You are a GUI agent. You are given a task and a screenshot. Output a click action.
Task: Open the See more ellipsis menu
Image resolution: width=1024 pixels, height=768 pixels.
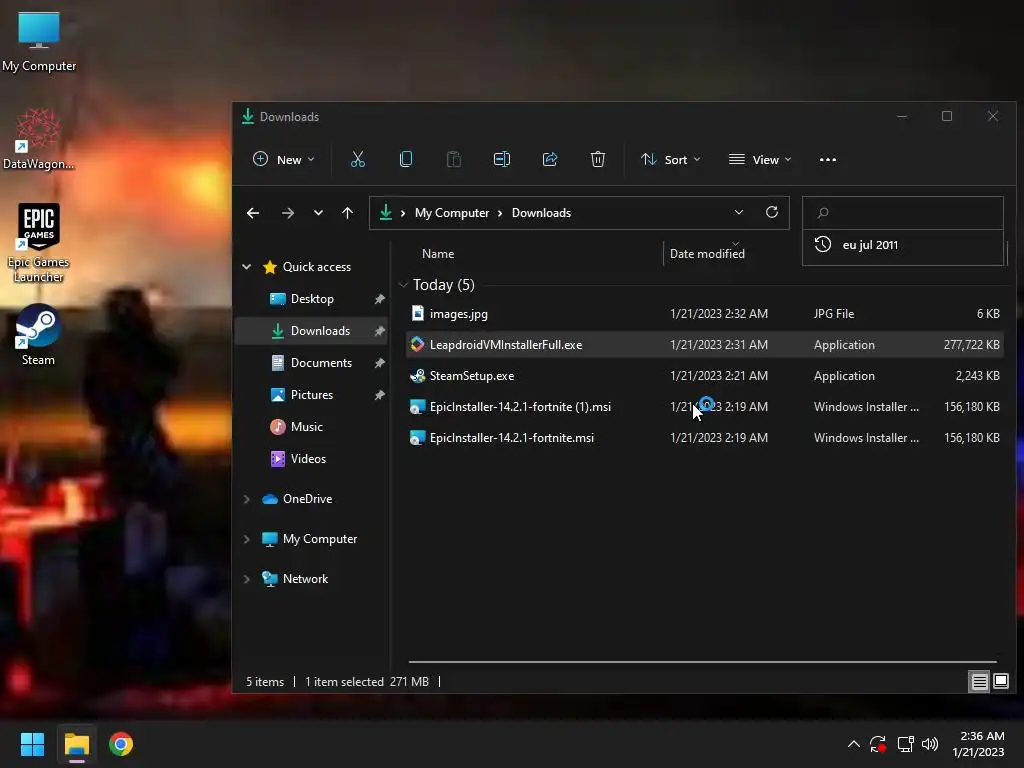click(x=827, y=159)
